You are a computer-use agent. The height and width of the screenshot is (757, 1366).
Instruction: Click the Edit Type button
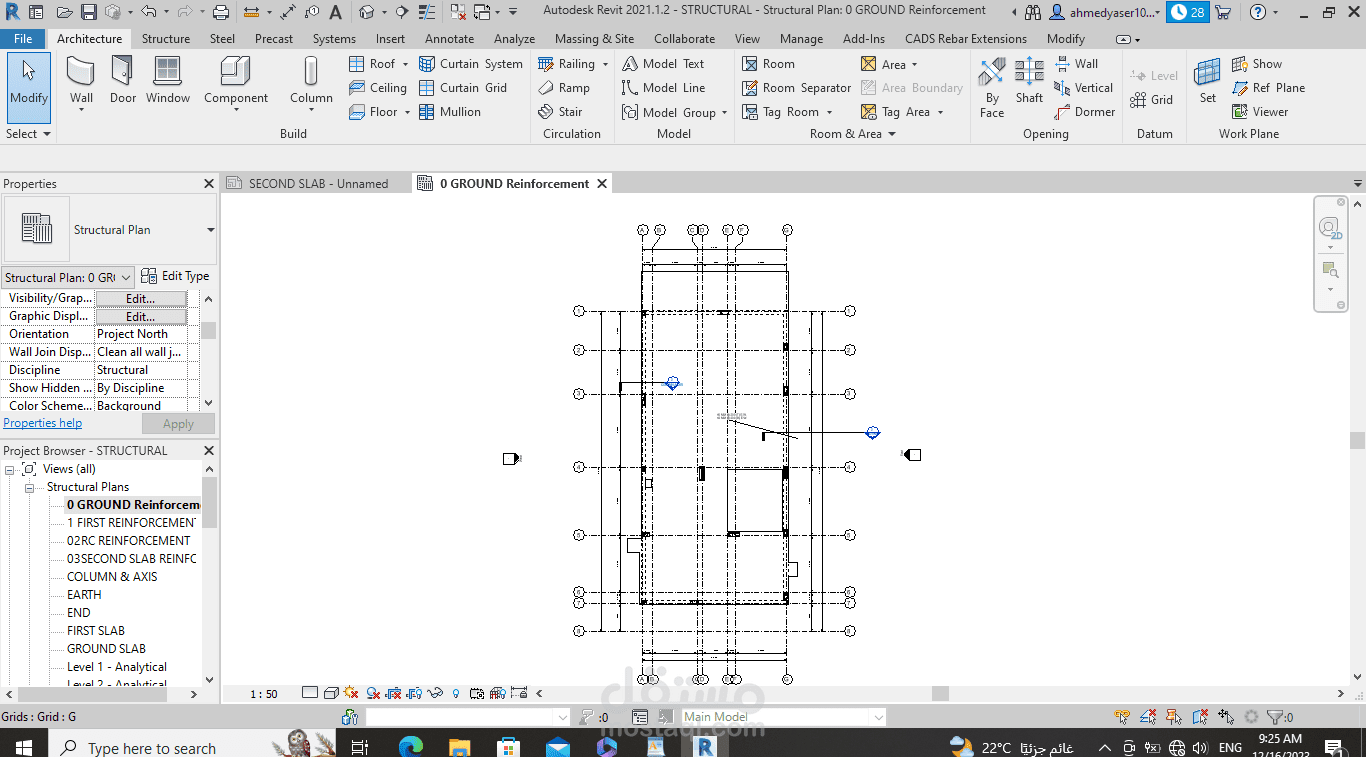(175, 276)
